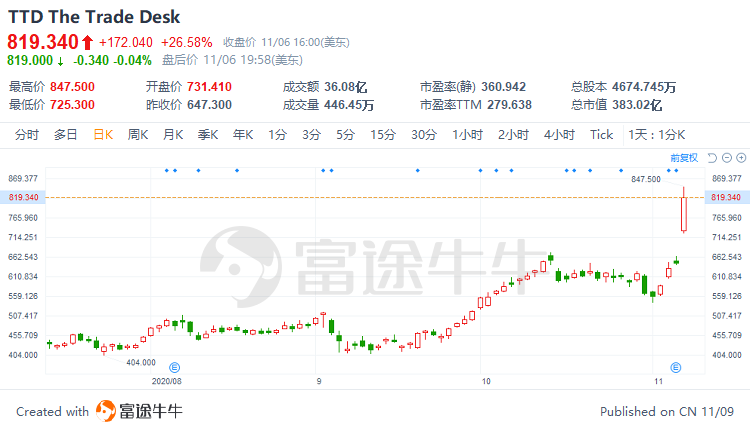Click the 富途牛牛 logo in footer
750x432 pixels.
tap(139, 411)
